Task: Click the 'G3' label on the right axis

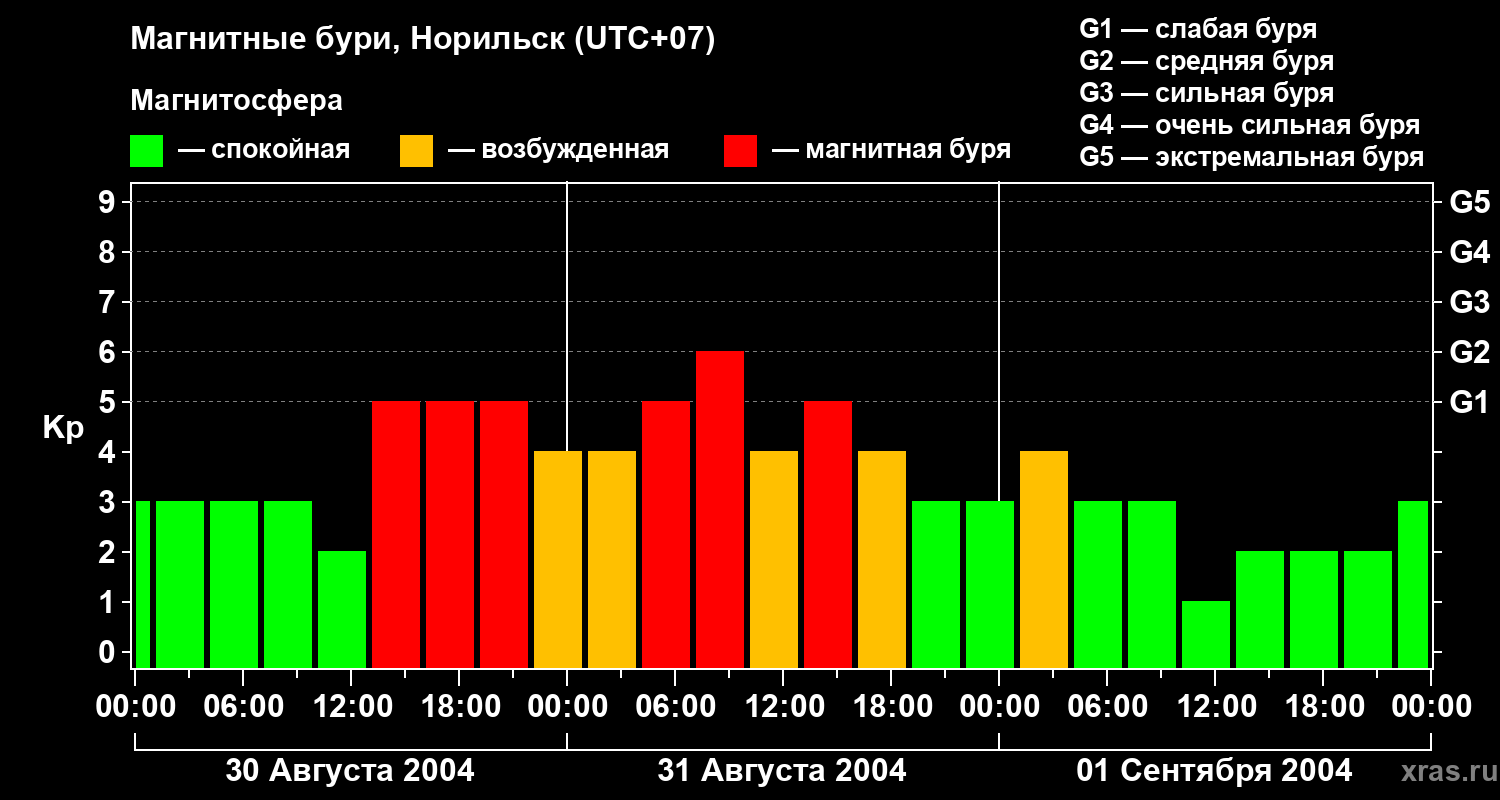Action: 1469,303
